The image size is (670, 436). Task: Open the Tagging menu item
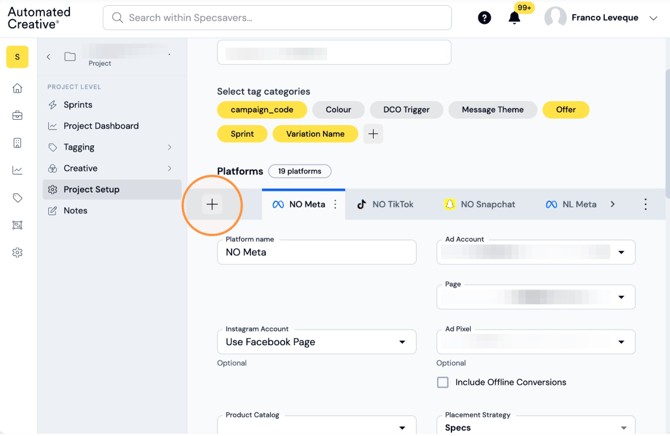112,147
